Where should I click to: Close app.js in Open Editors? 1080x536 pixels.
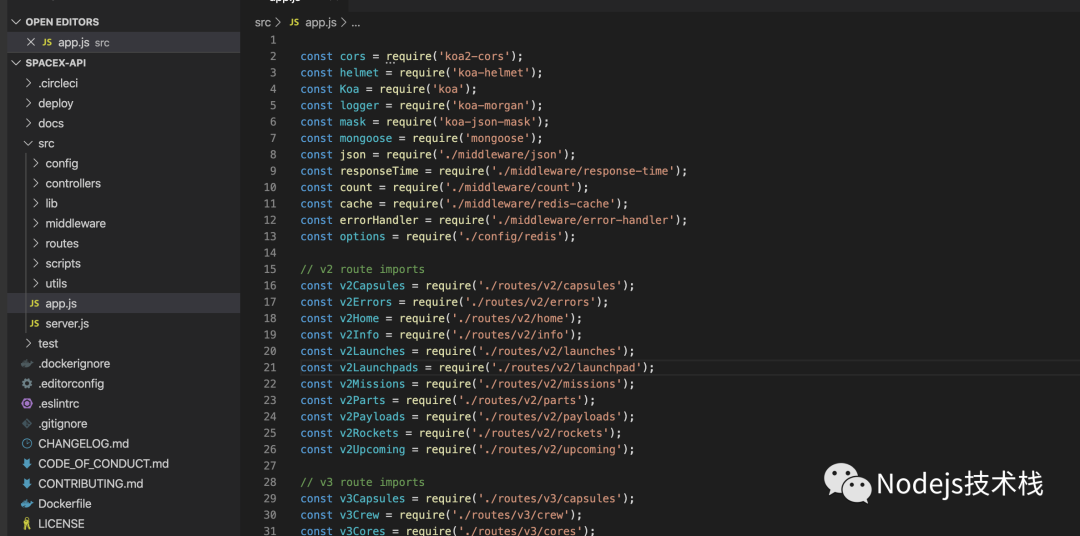(30, 43)
